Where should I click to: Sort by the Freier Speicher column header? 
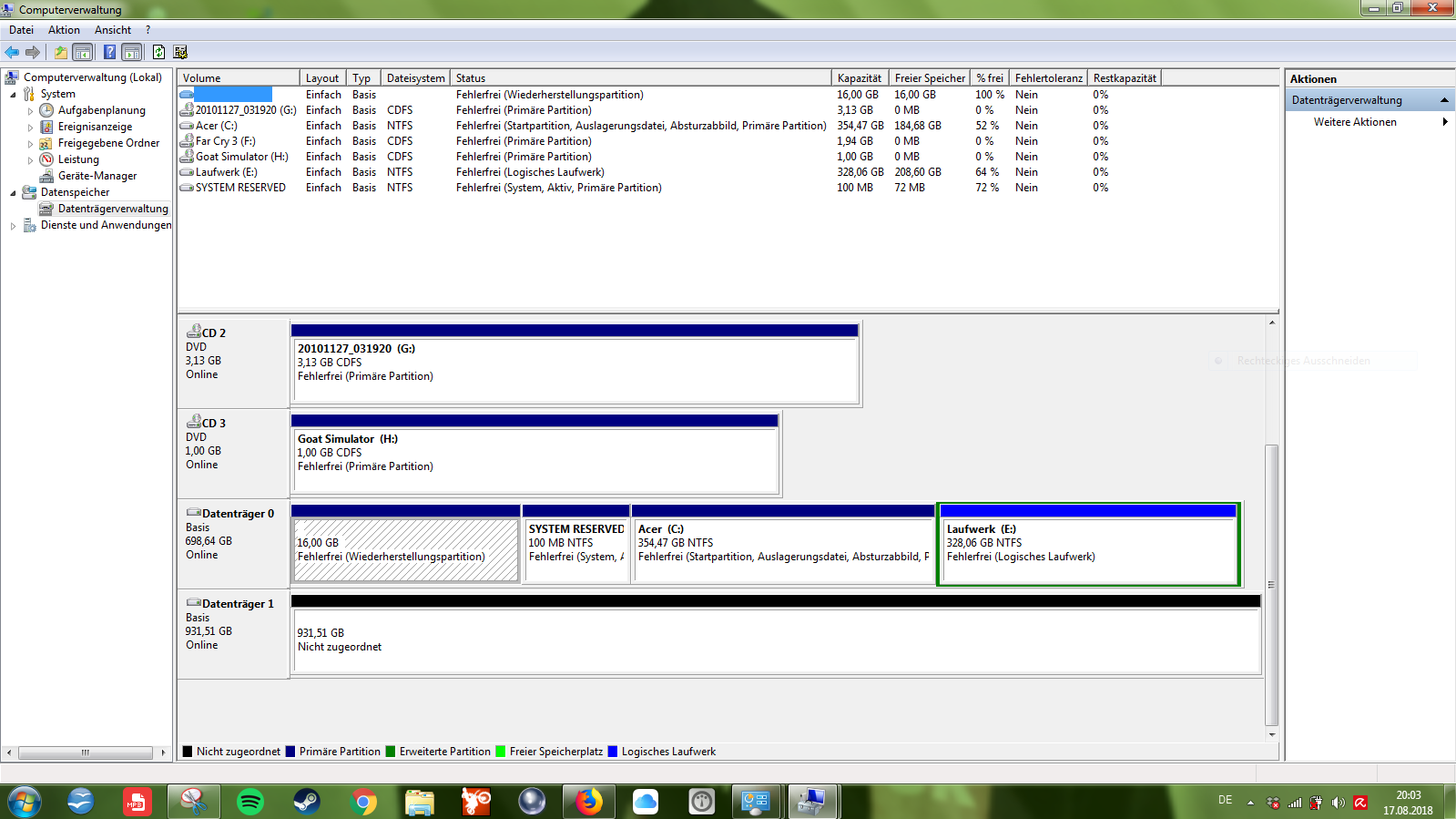pyautogui.click(x=930, y=78)
